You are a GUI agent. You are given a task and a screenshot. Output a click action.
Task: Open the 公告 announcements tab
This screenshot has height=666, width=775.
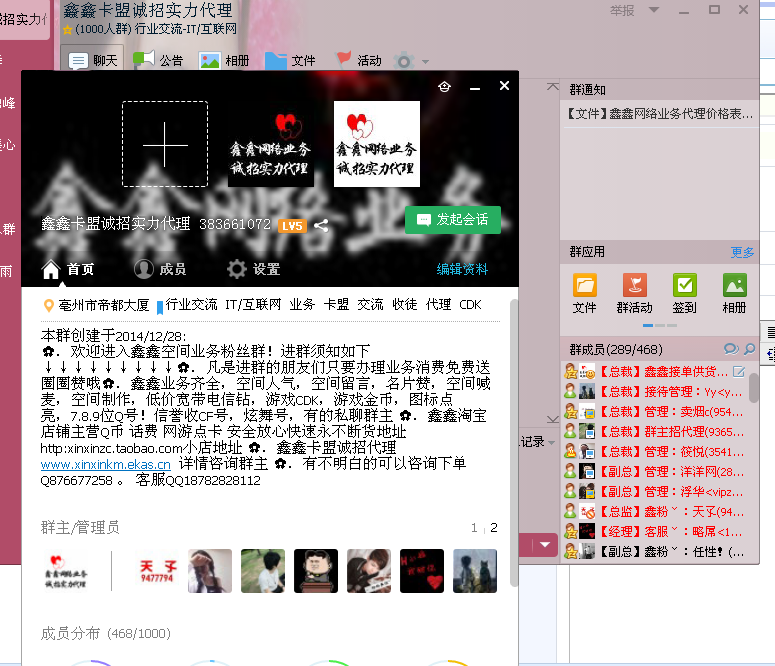click(158, 60)
